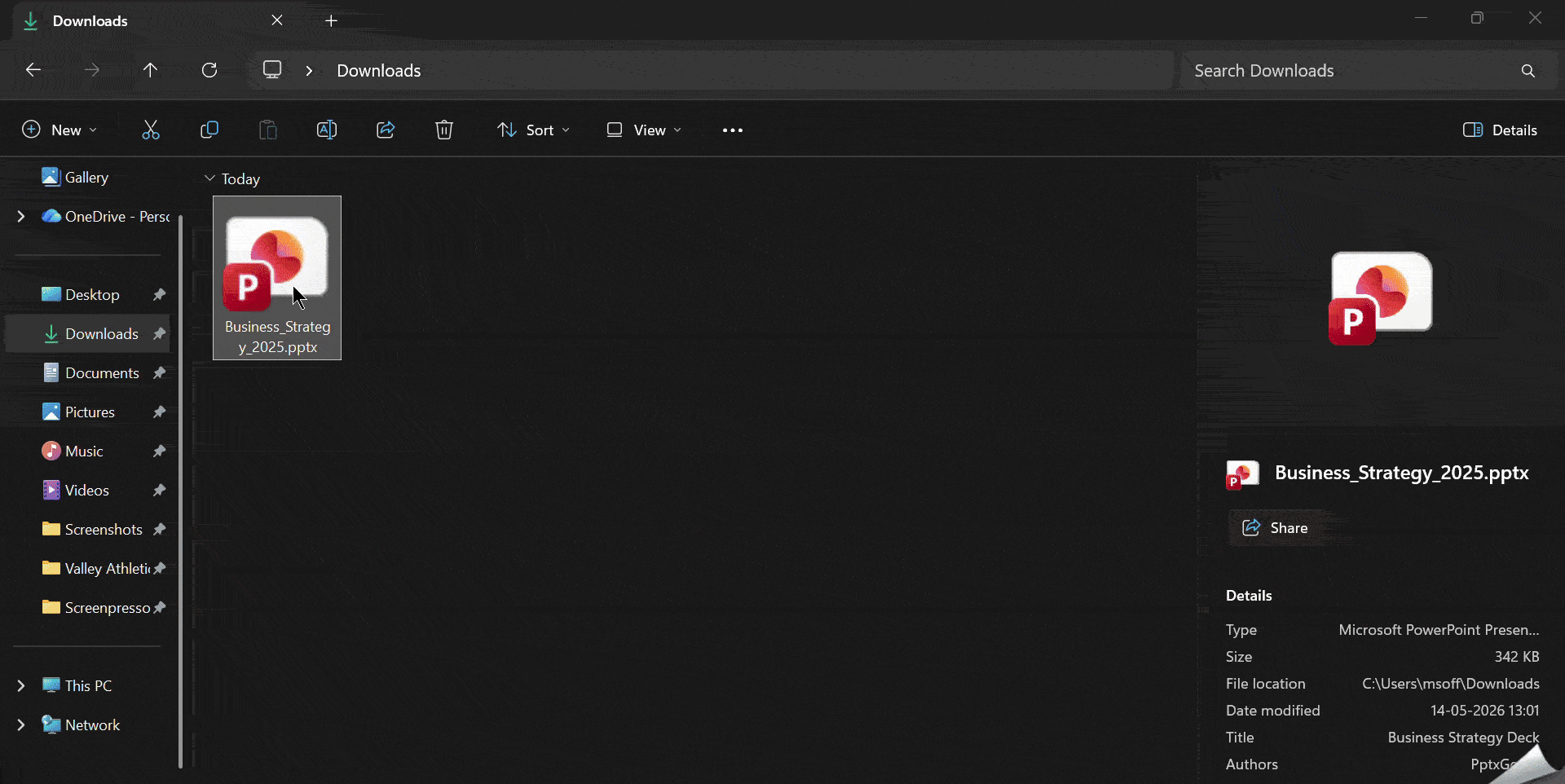Open Desktop in the sidebar
Image resolution: width=1565 pixels, height=784 pixels.
point(92,295)
